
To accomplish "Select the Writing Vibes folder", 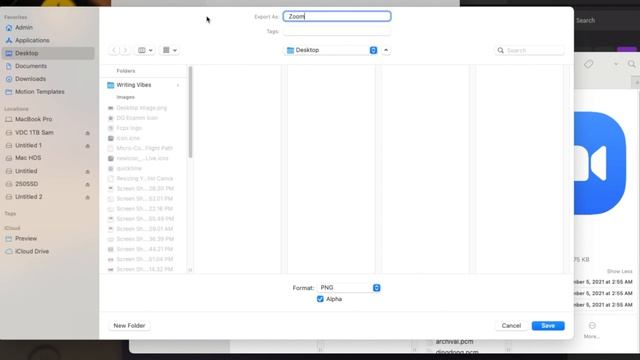I will point(133,85).
